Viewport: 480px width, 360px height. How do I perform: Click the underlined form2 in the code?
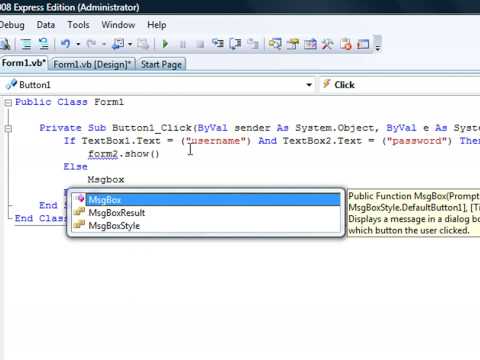pos(103,154)
